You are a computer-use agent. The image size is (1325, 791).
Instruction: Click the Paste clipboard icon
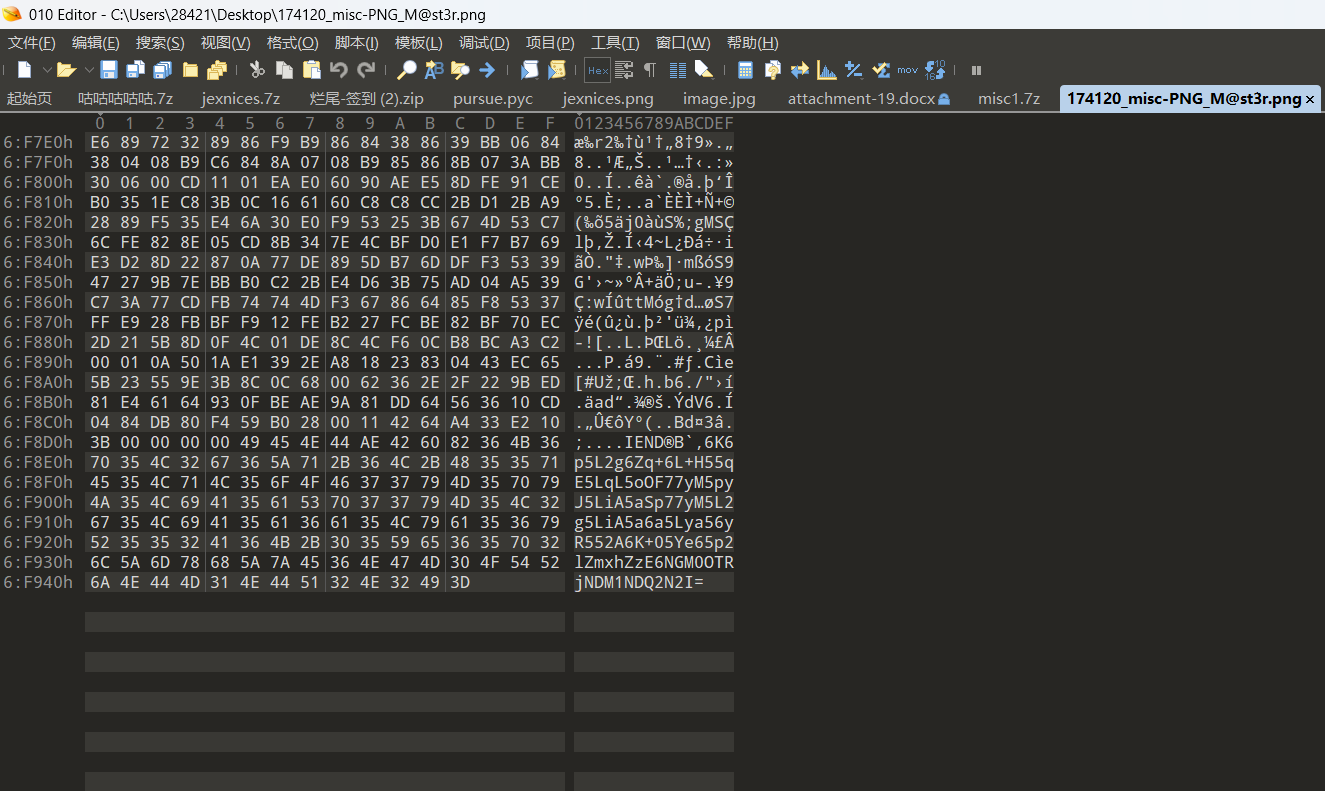point(311,70)
